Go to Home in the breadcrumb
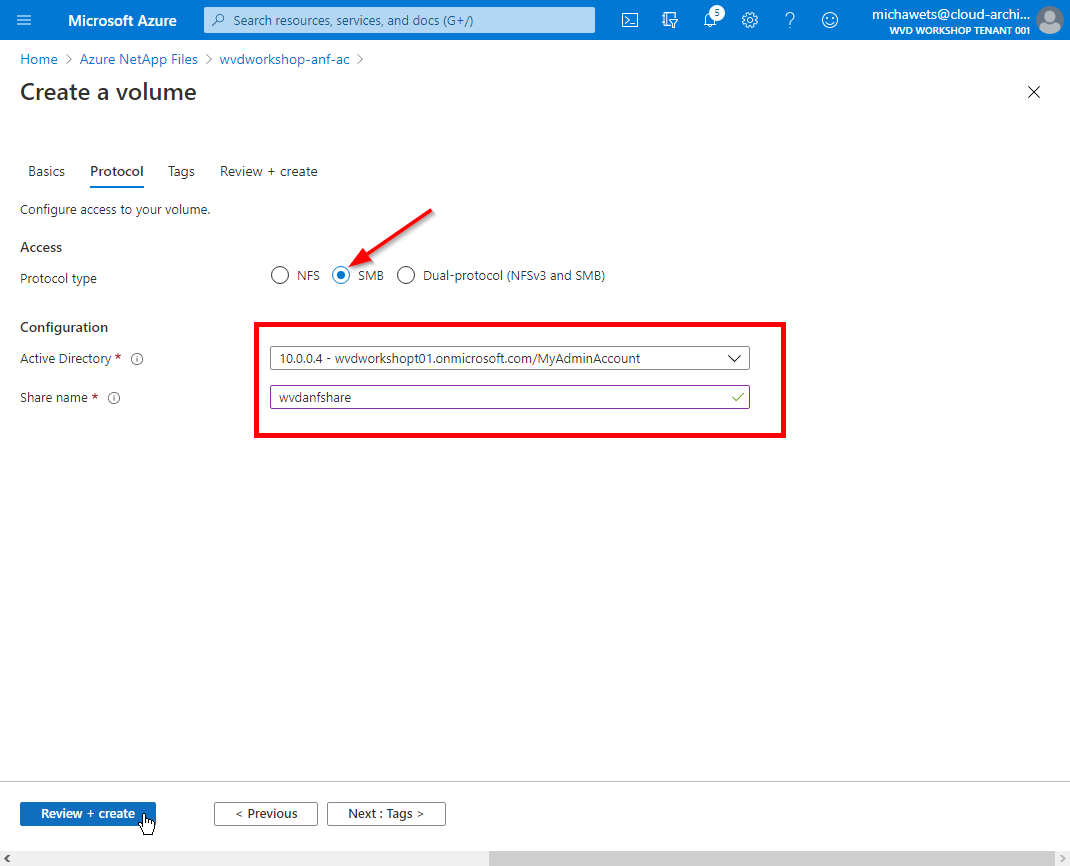Screen dimensions: 1070x866 click(x=39, y=59)
